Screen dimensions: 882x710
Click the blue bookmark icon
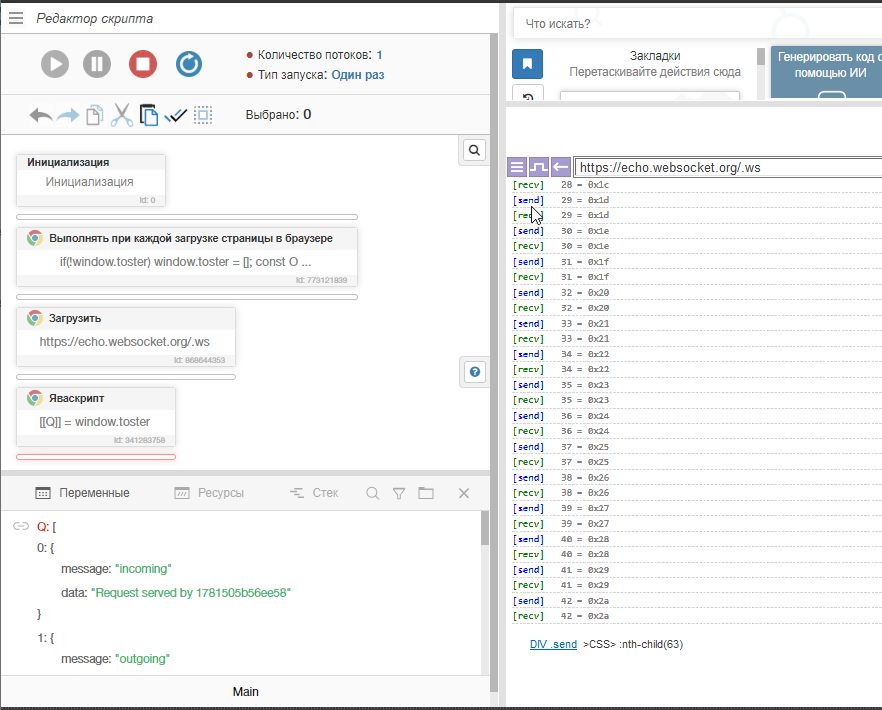click(527, 64)
